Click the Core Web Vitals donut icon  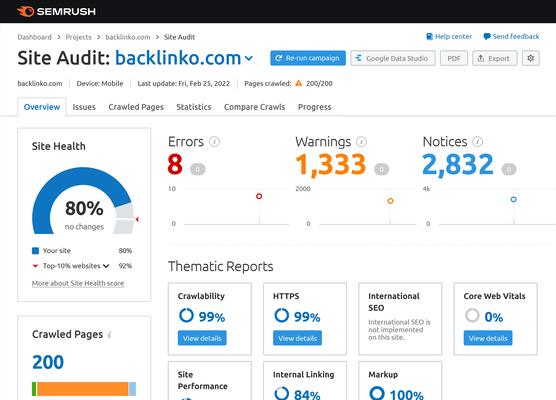(x=472, y=315)
